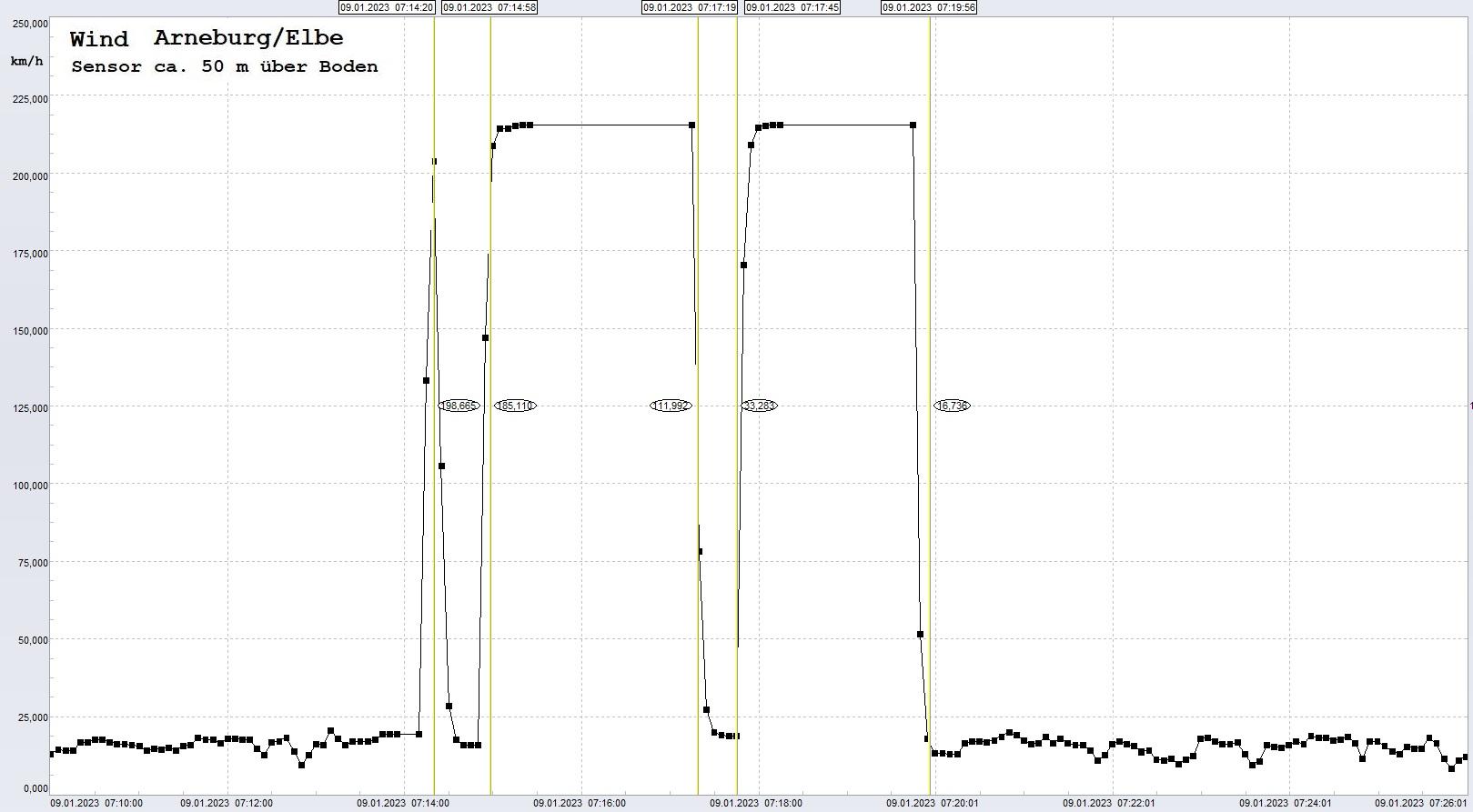This screenshot has height=812, width=1473.
Task: Select the 185,110 value bubble
Action: 515,406
